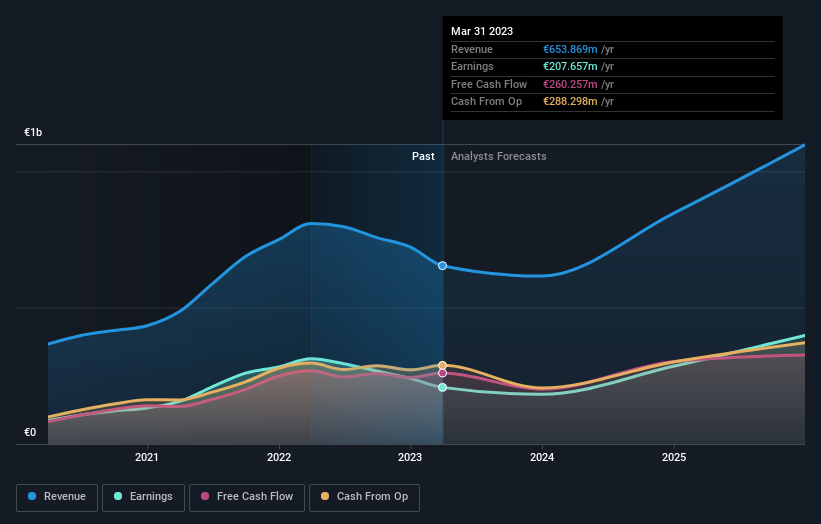Click the €653.869m revenue value
This screenshot has height=524, width=821.
click(x=570, y=49)
